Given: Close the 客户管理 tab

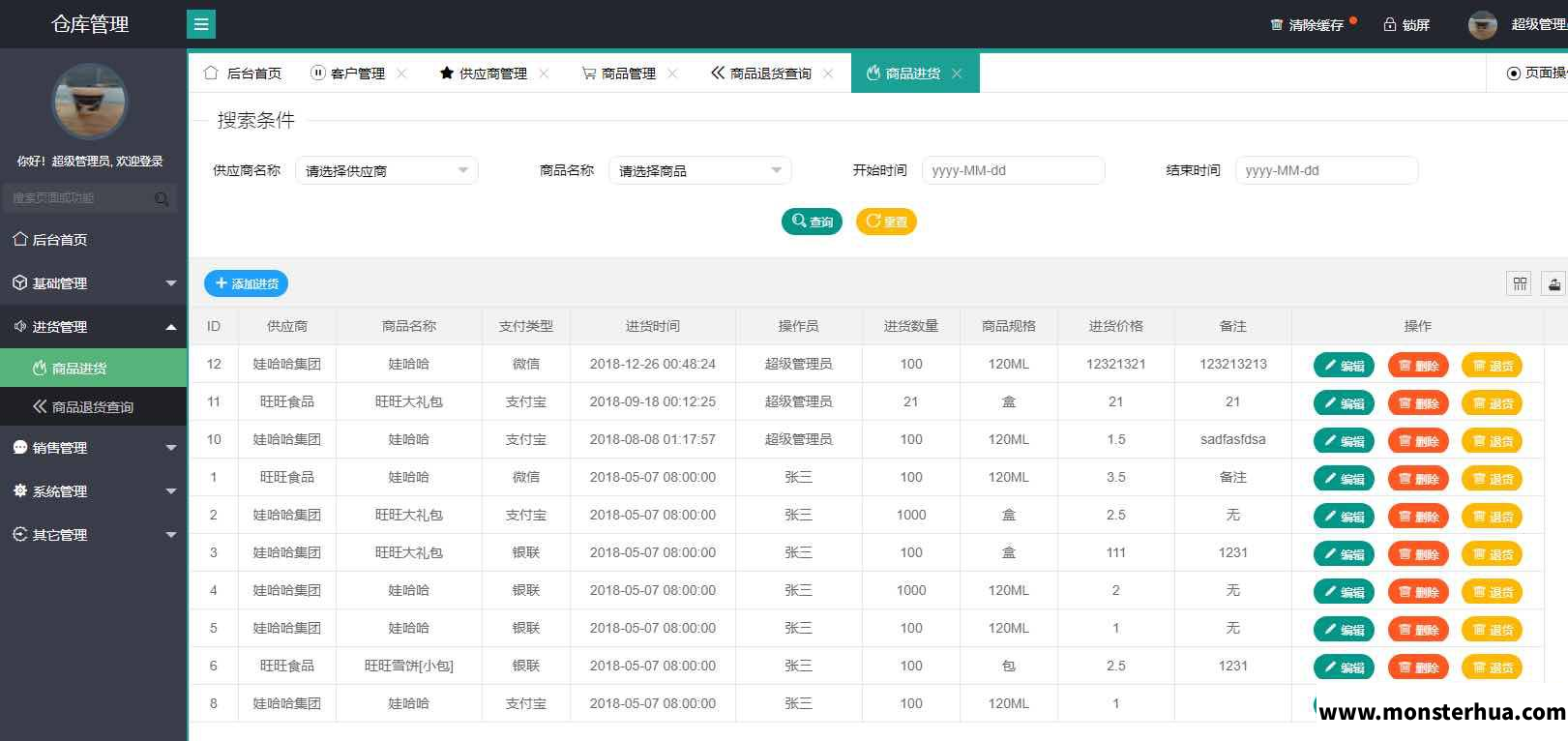Looking at the screenshot, I should 401,74.
